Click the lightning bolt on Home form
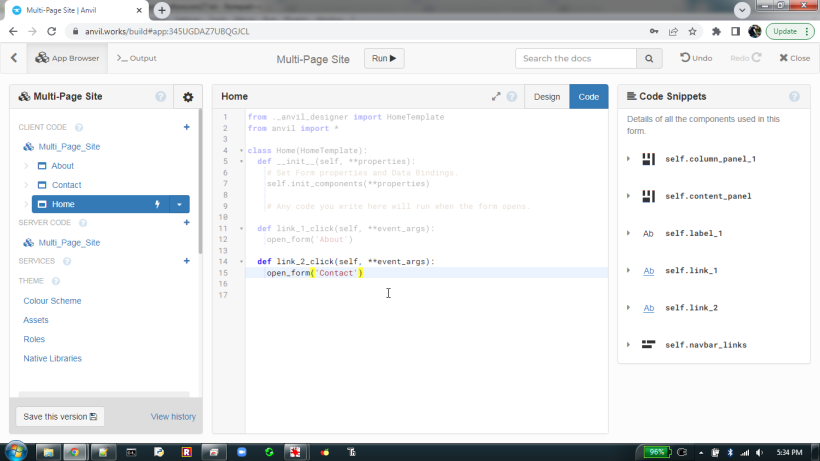820x461 pixels. coord(157,204)
